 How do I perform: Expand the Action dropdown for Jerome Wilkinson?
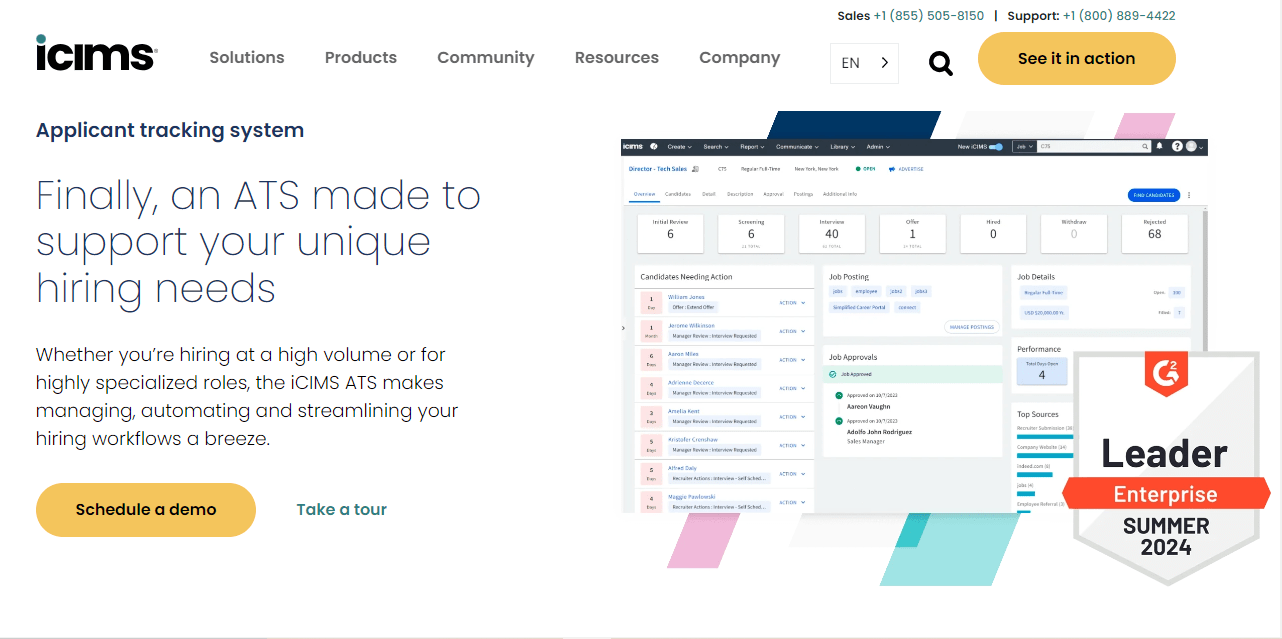click(792, 331)
